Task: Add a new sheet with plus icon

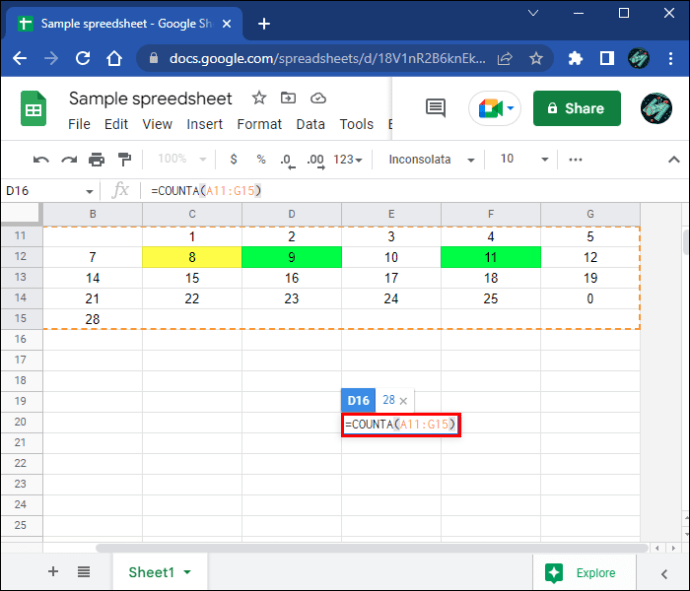Action: (53, 571)
